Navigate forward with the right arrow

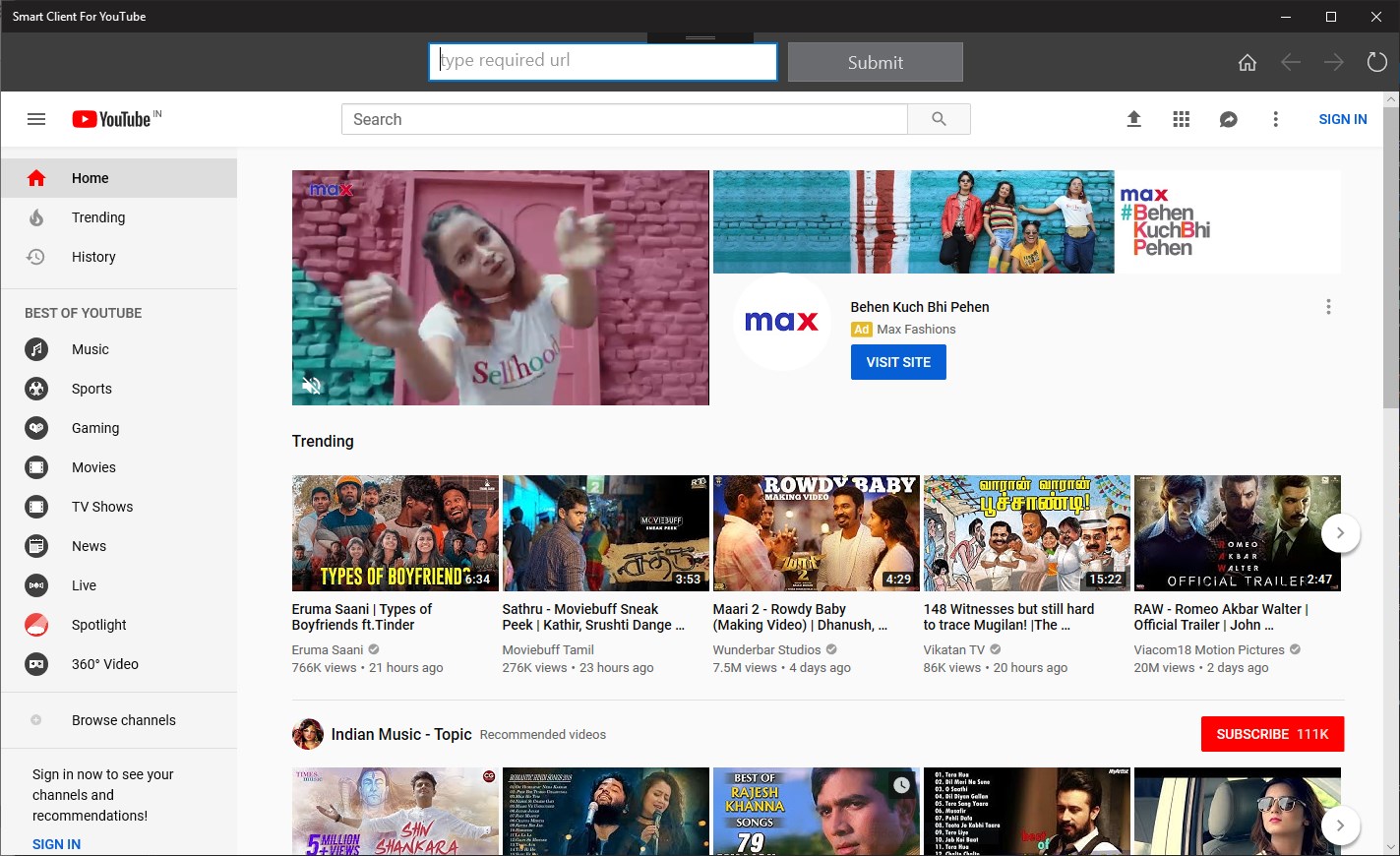(x=1333, y=62)
